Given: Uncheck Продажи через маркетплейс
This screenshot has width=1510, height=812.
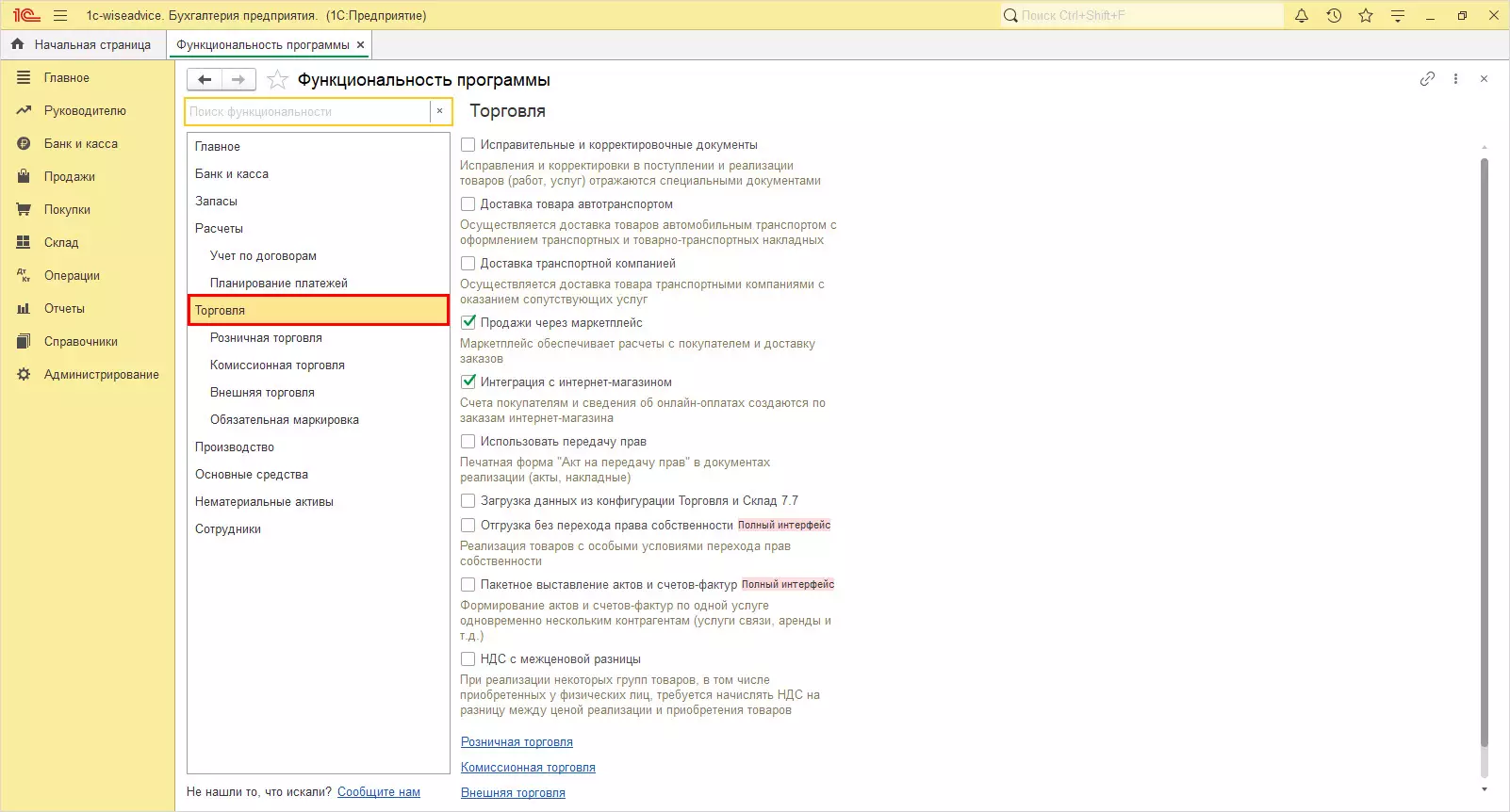Looking at the screenshot, I should (468, 322).
